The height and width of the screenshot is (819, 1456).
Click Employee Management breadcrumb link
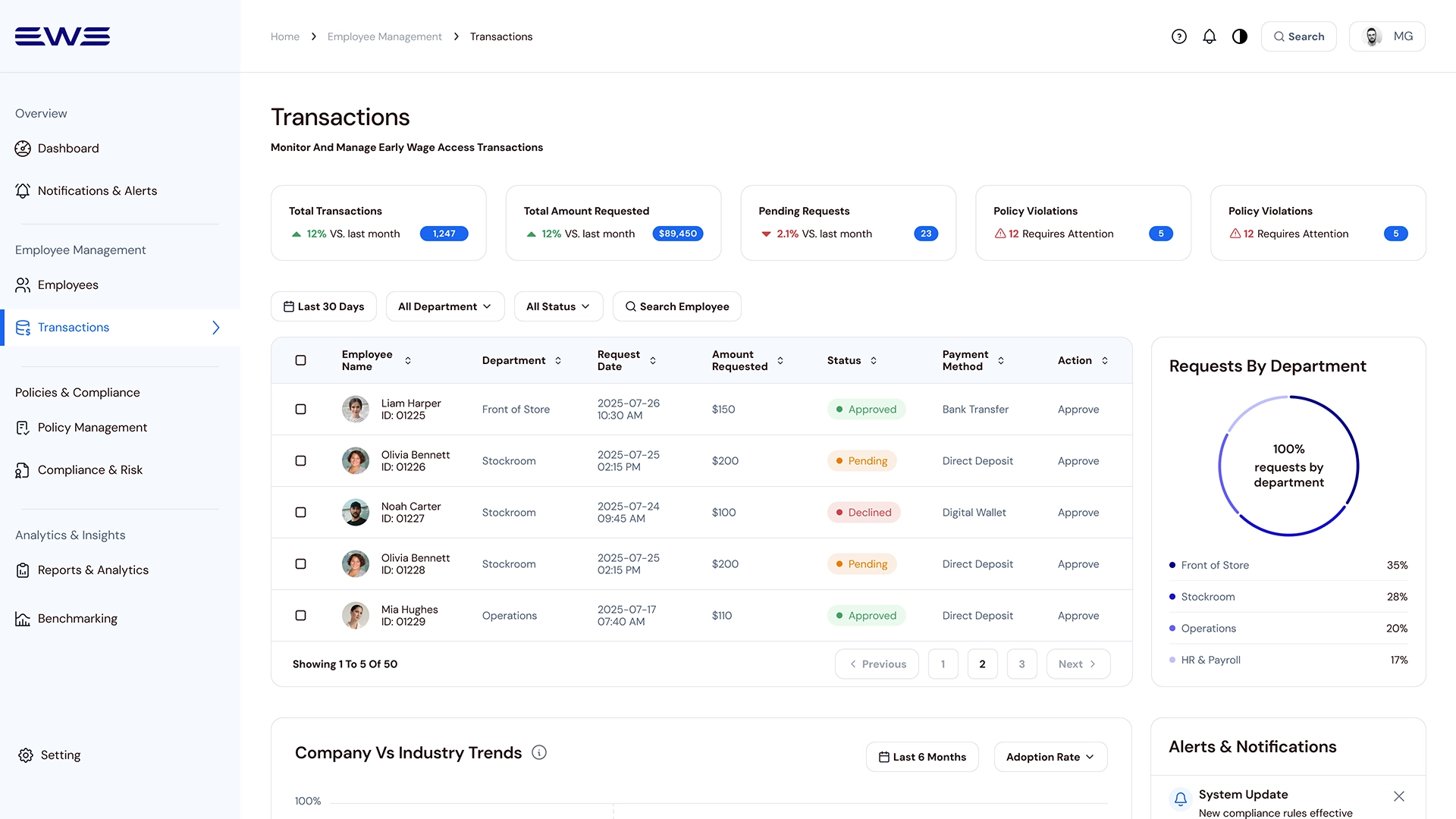click(384, 36)
